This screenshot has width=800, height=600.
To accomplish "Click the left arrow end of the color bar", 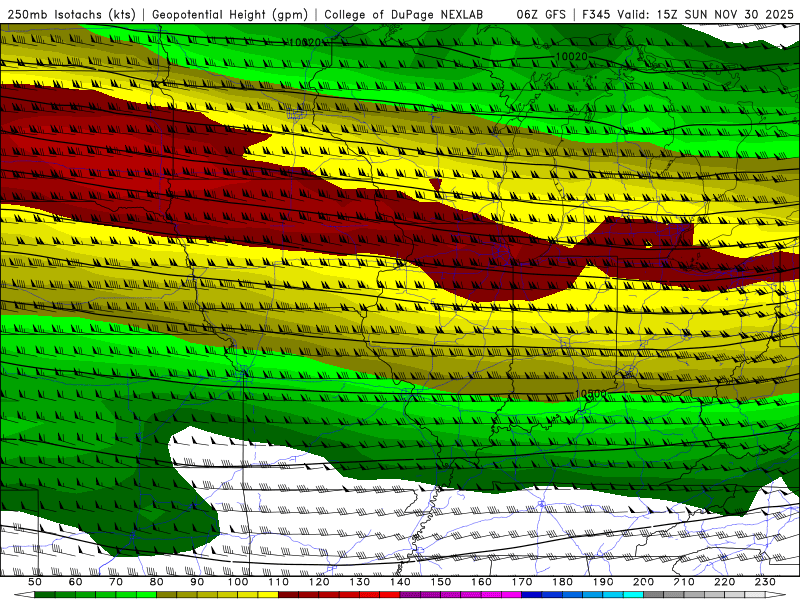I will pos(24,595).
